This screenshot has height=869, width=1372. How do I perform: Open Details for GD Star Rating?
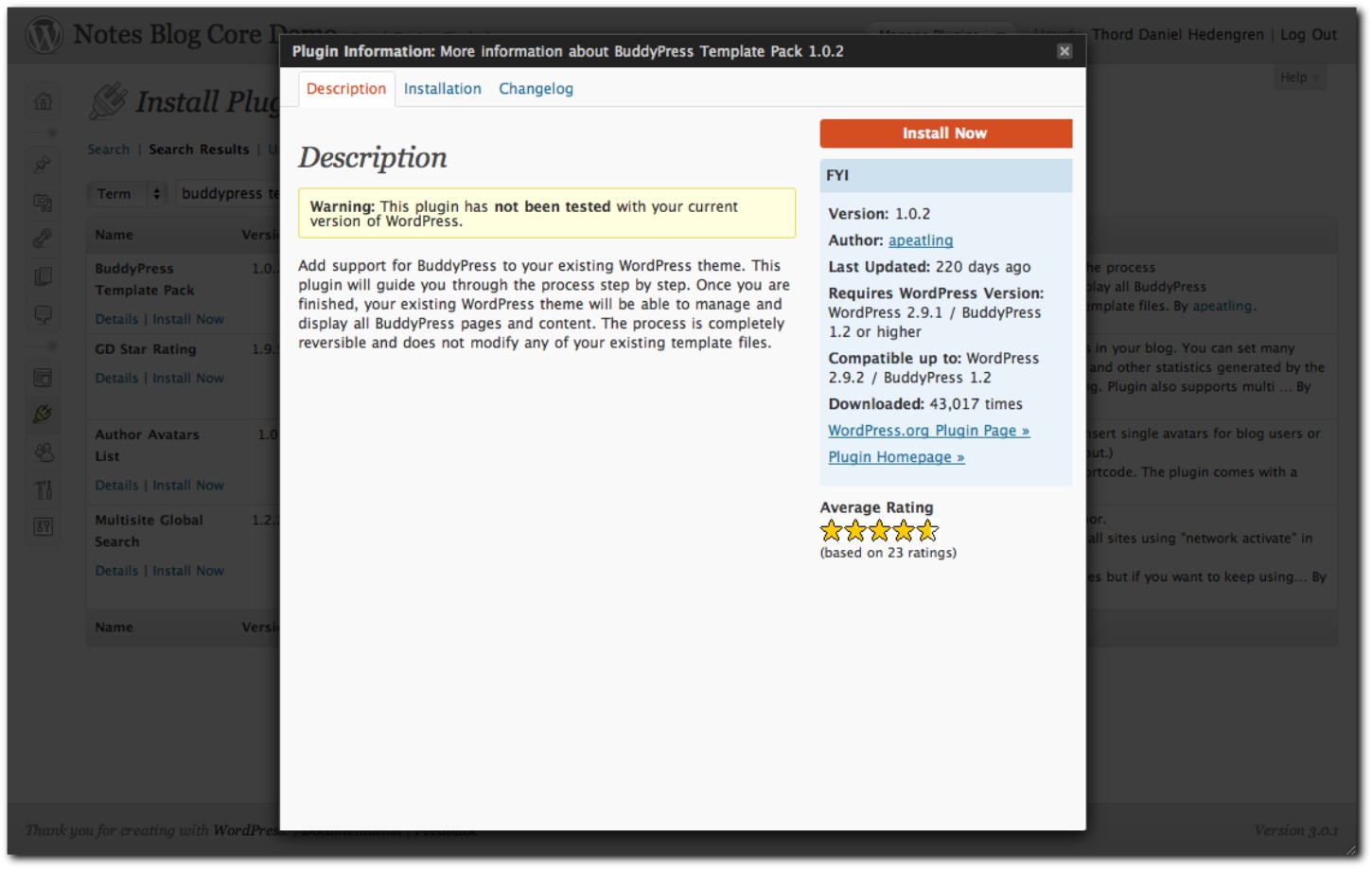pos(116,379)
